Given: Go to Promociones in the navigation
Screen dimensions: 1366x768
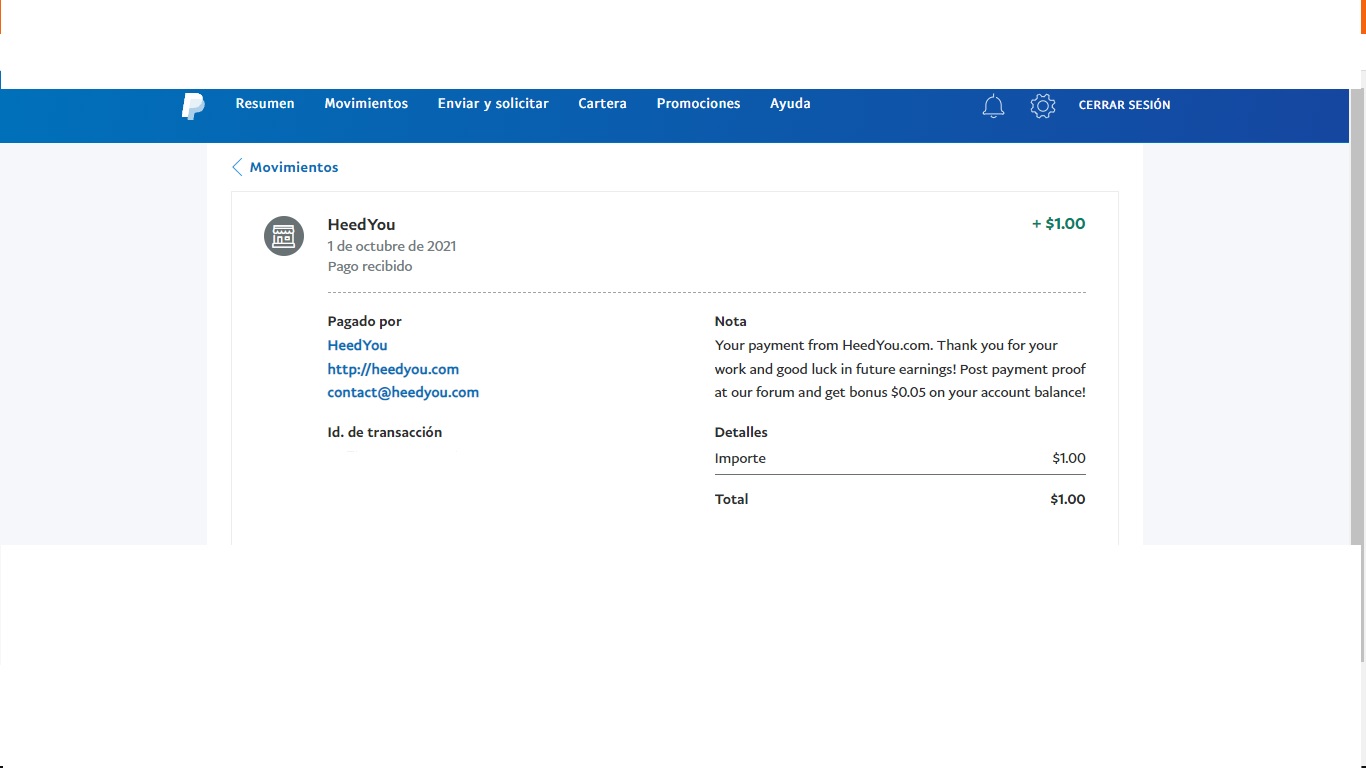Looking at the screenshot, I should click(698, 103).
